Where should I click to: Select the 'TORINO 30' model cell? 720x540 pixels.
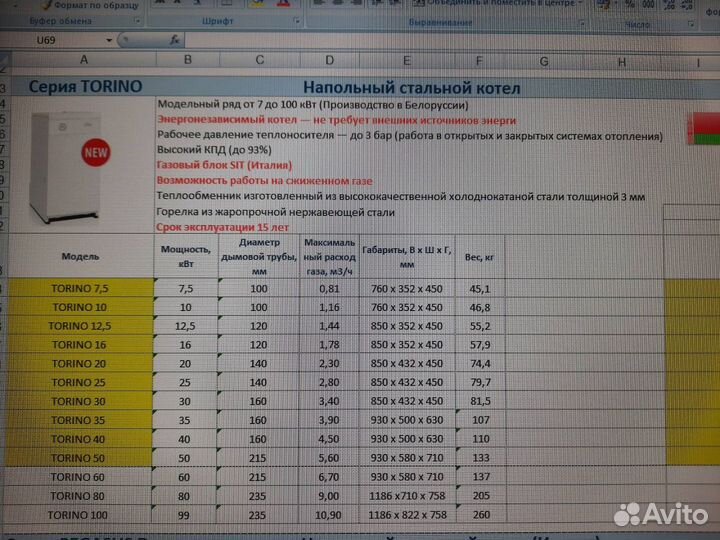(x=79, y=401)
